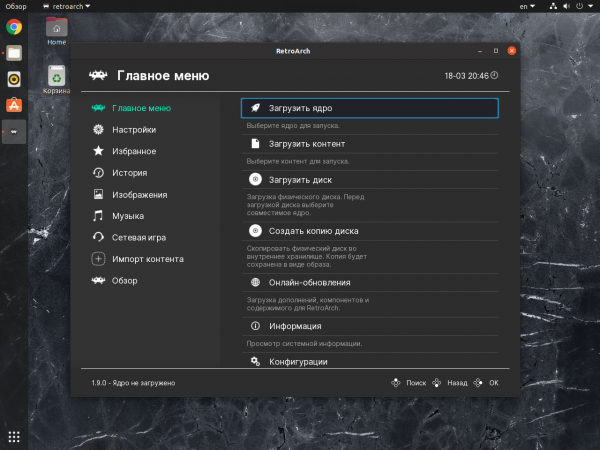Click the Поиск label in footer
600x450 pixels.
tap(416, 383)
